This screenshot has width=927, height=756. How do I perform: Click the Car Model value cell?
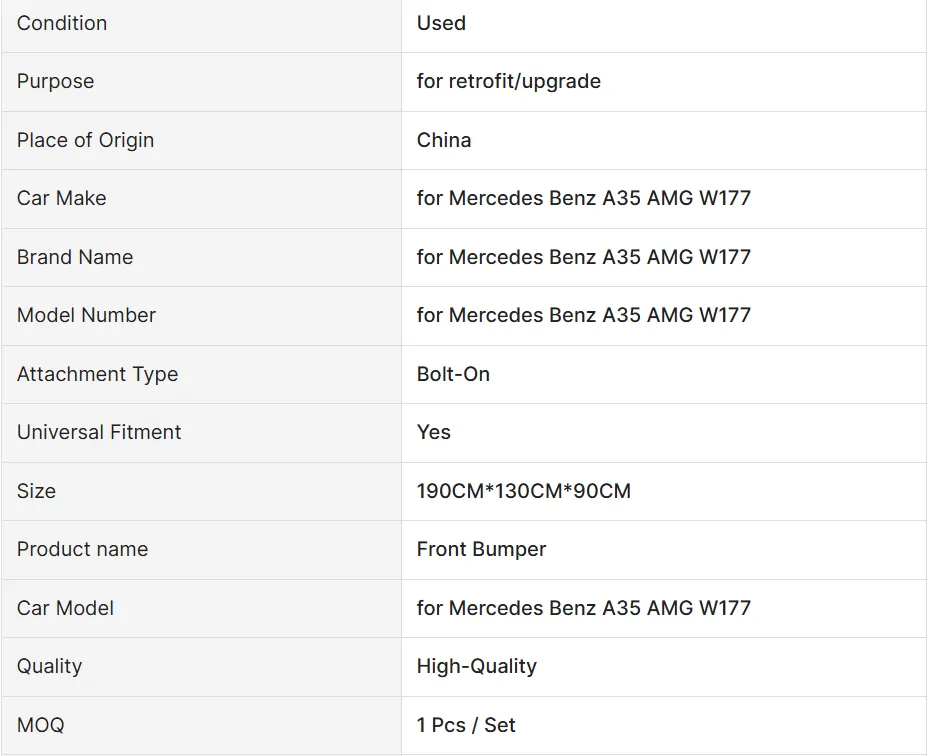coord(583,608)
